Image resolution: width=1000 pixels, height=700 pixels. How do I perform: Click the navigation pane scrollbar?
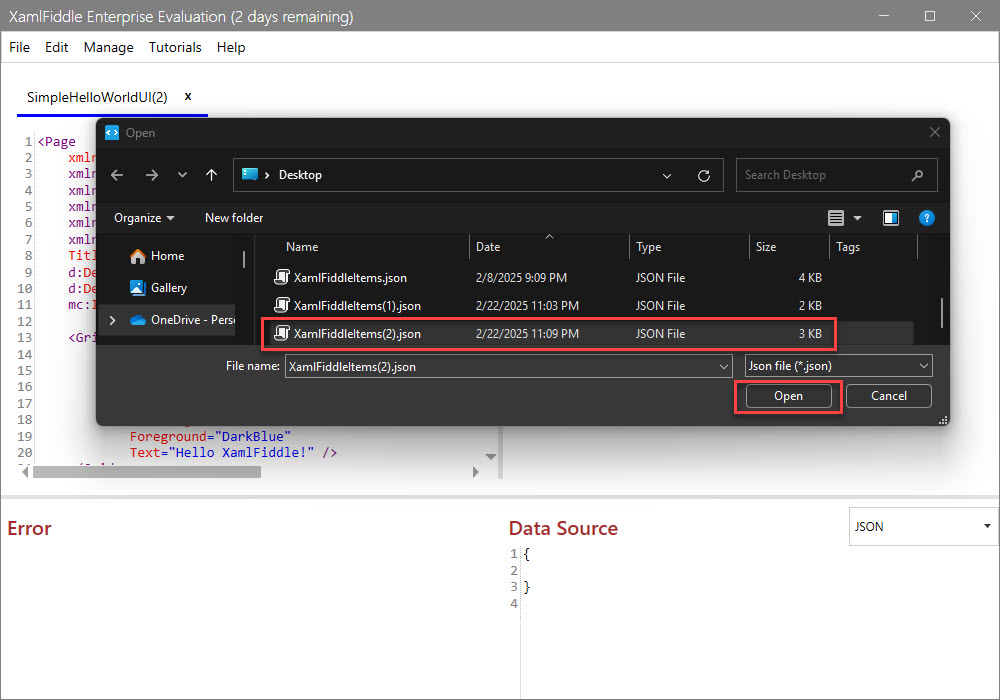click(244, 259)
